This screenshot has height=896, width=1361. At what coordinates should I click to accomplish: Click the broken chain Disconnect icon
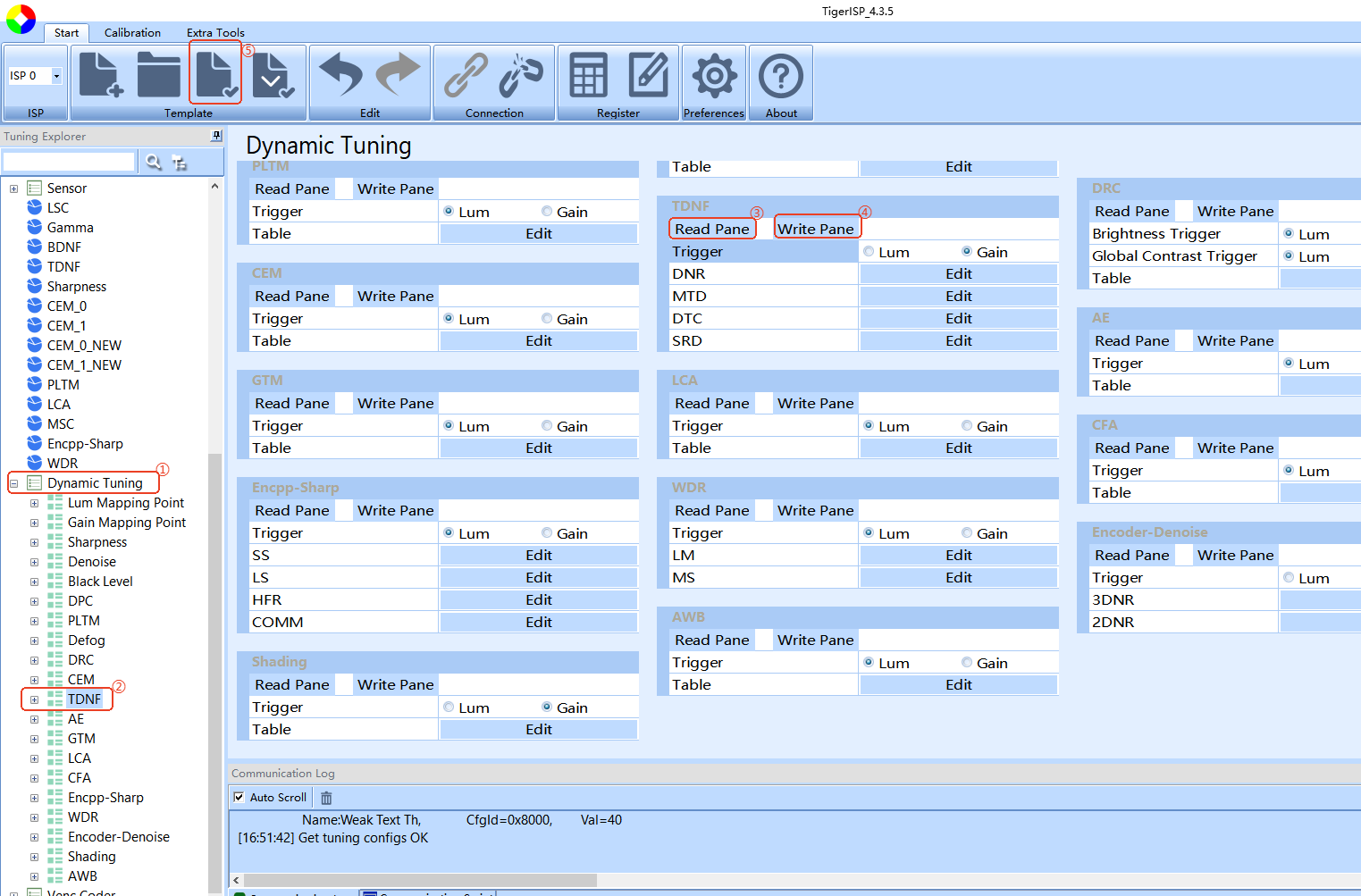click(x=521, y=74)
